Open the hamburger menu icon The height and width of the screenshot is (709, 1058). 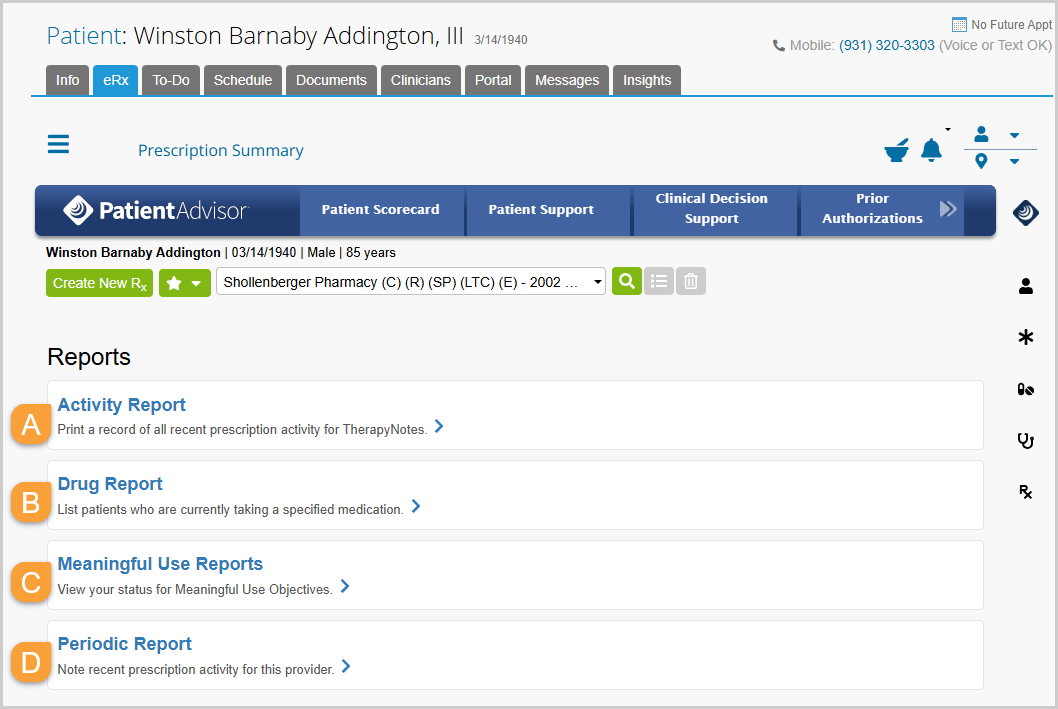coord(58,144)
